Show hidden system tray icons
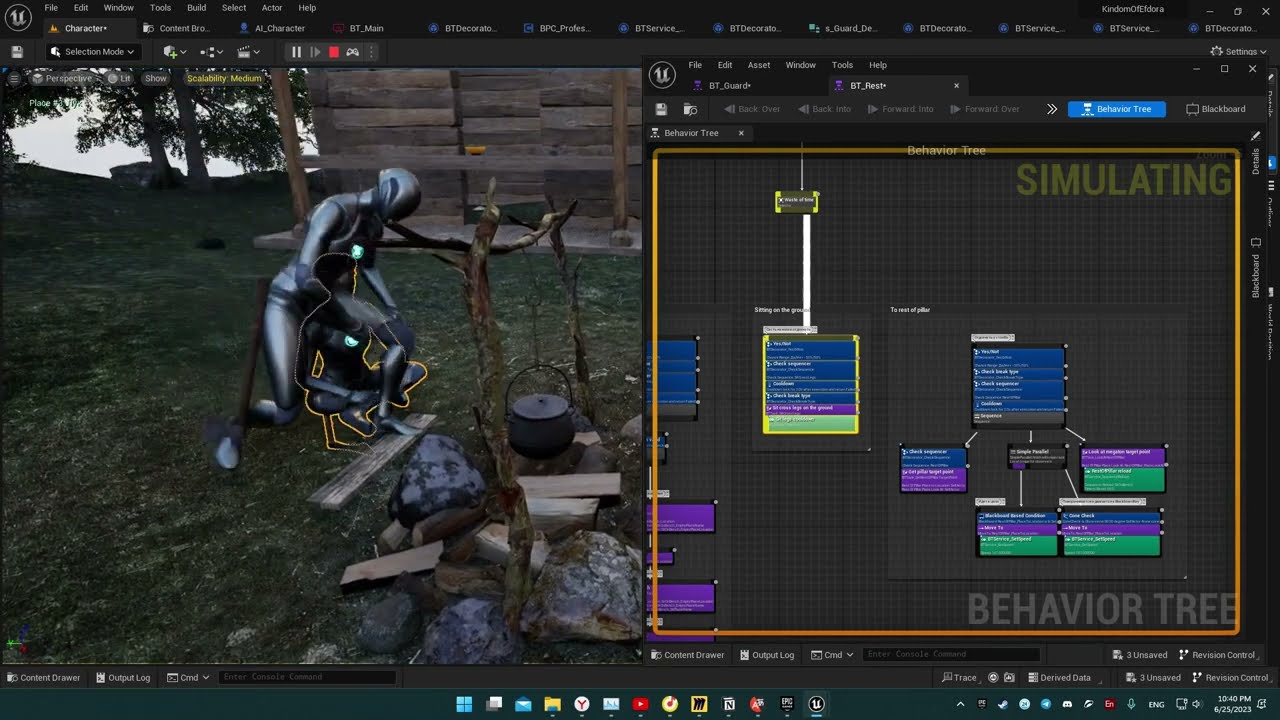The image size is (1280, 720). [x=960, y=704]
